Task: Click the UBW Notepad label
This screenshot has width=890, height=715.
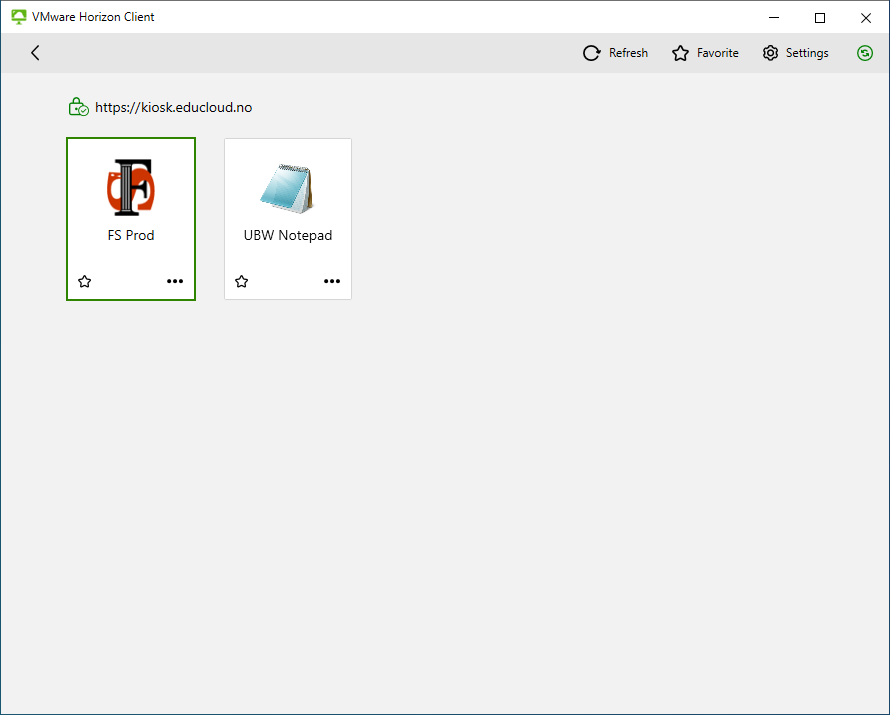Action: coord(288,235)
